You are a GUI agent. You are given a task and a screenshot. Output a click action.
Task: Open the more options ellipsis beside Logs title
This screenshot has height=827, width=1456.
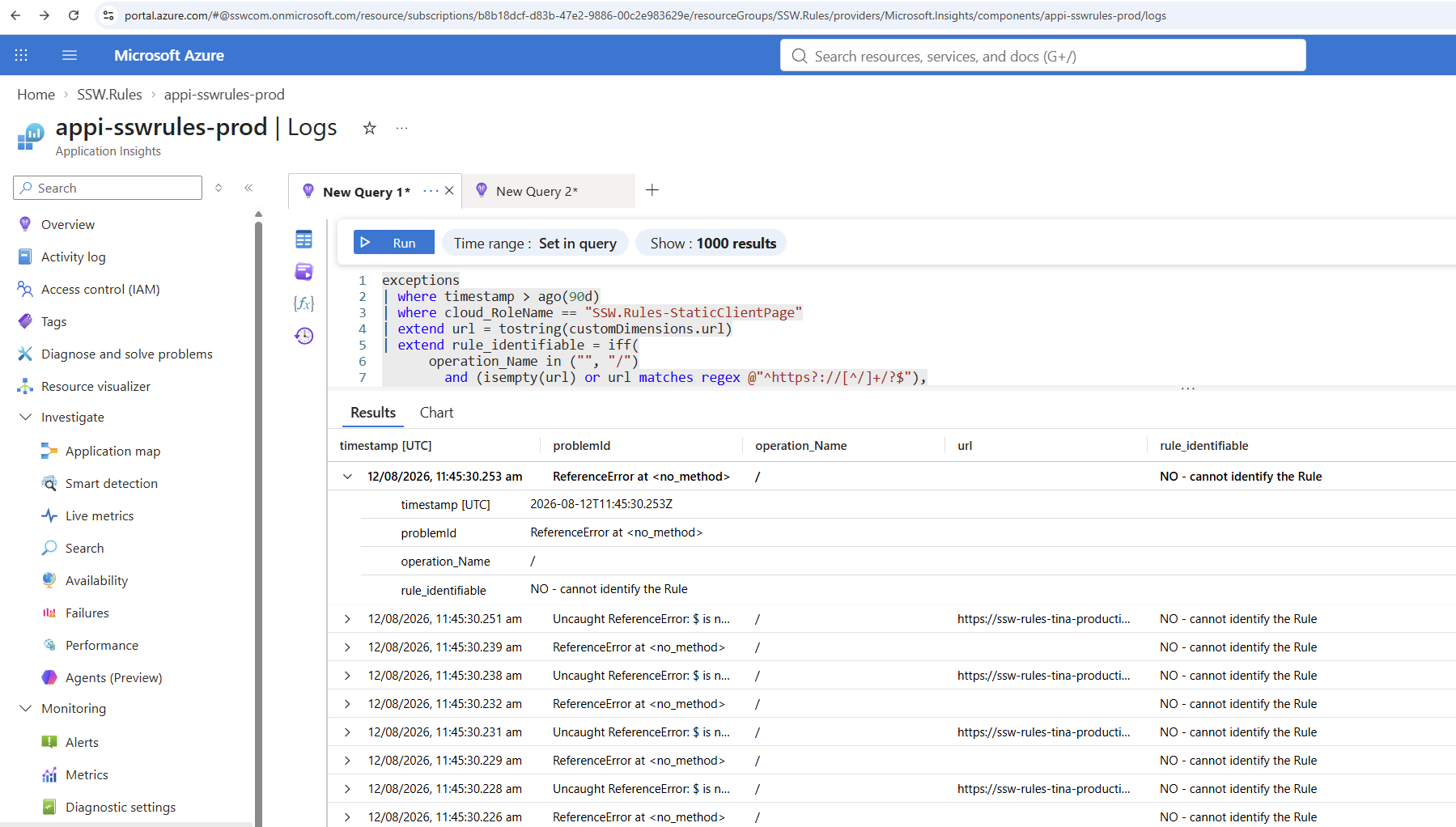pos(401,128)
